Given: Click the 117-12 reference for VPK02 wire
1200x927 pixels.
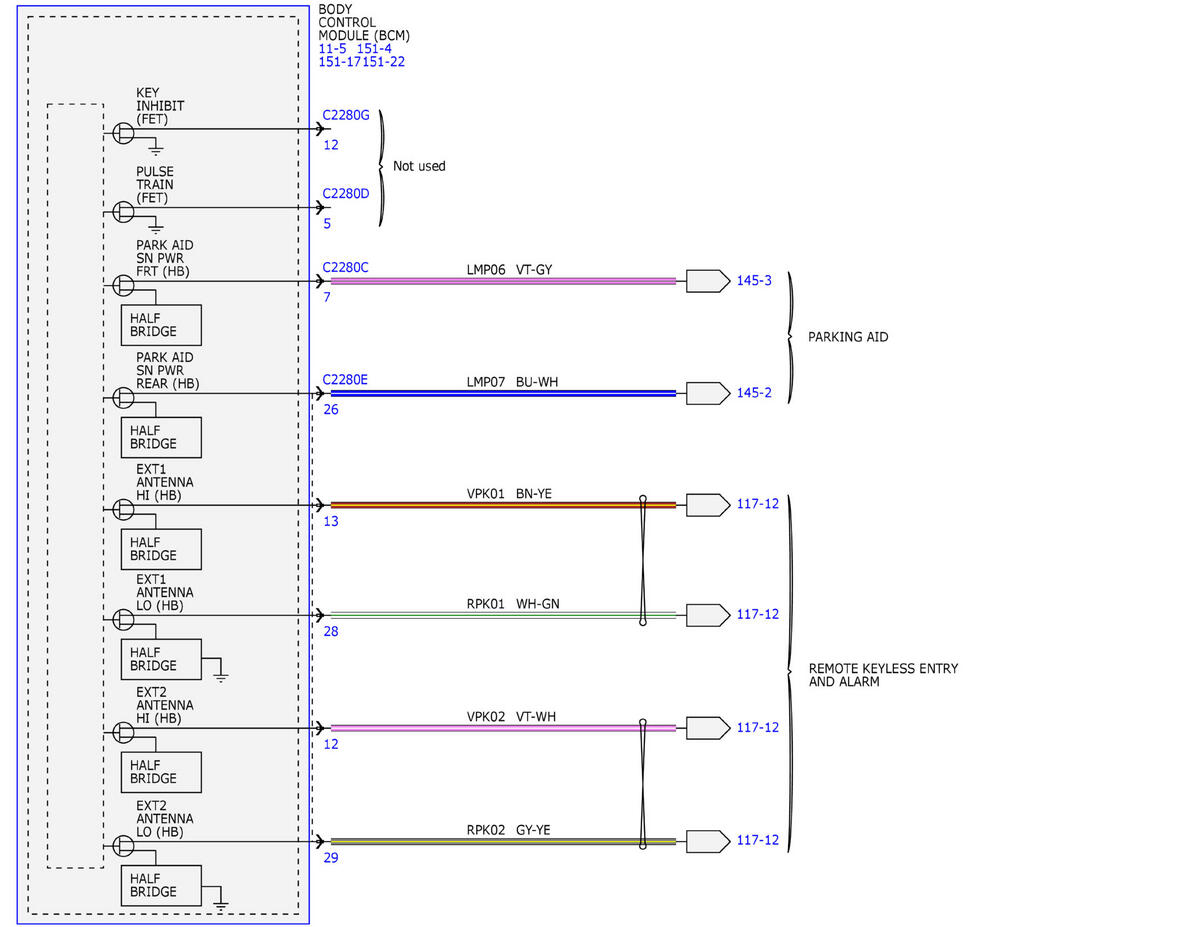Looking at the screenshot, I should click(757, 727).
